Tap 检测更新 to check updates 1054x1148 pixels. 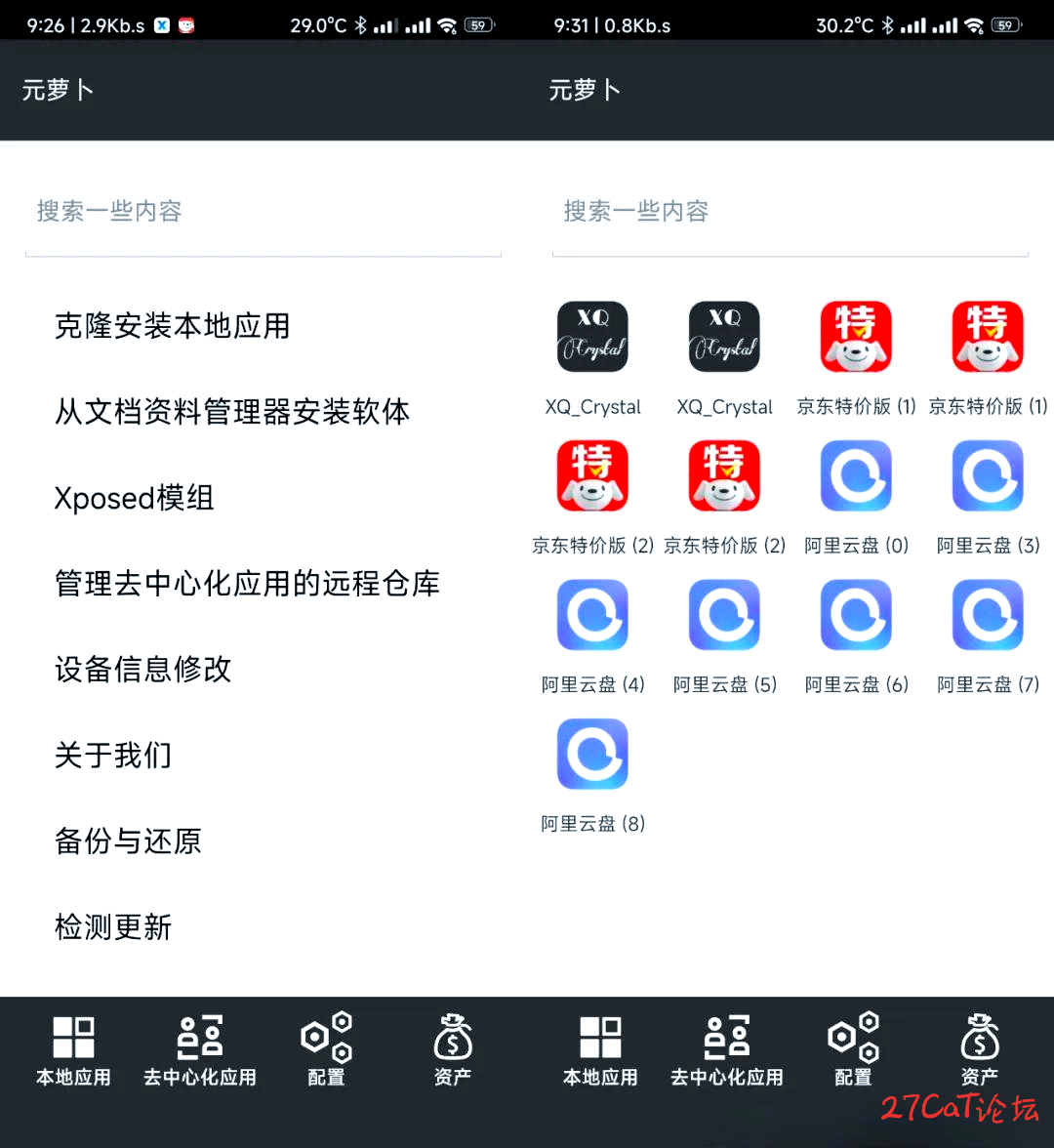(113, 927)
